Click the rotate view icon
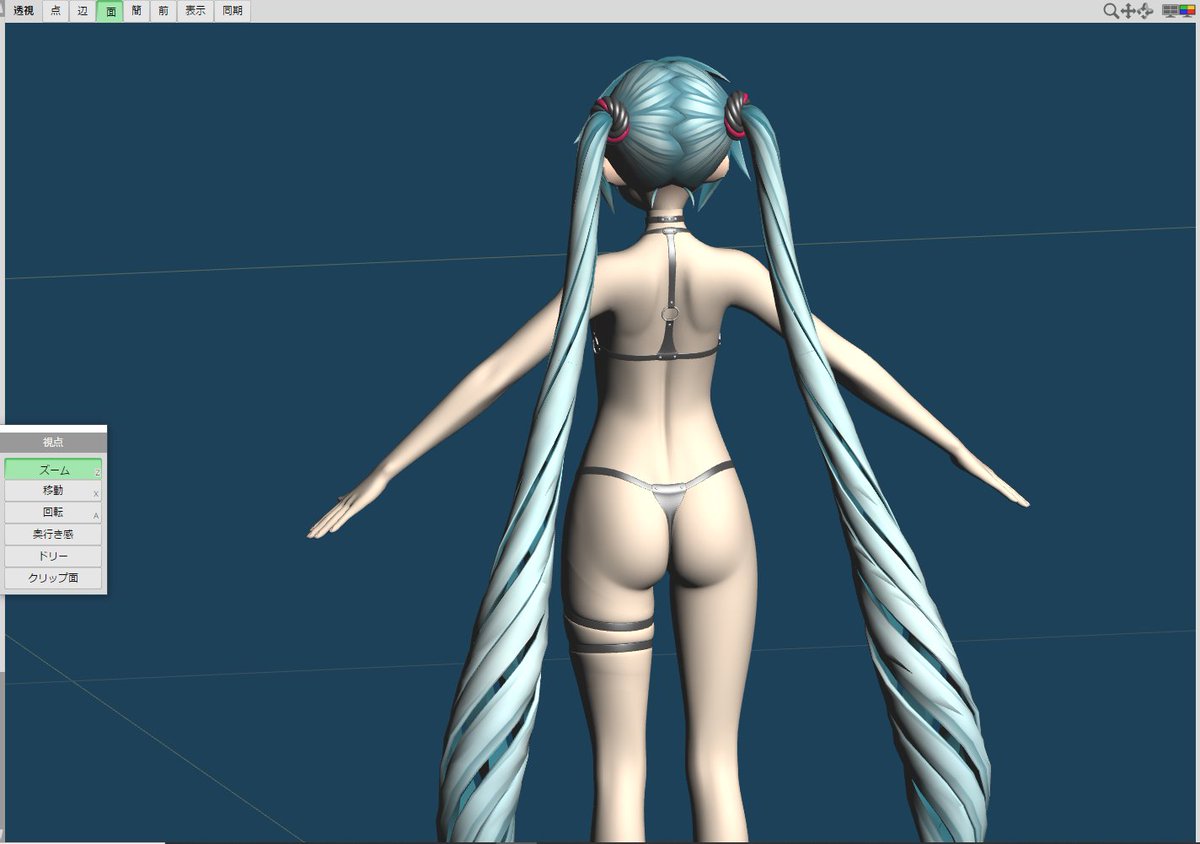Viewport: 1200px width, 844px height. (1146, 11)
